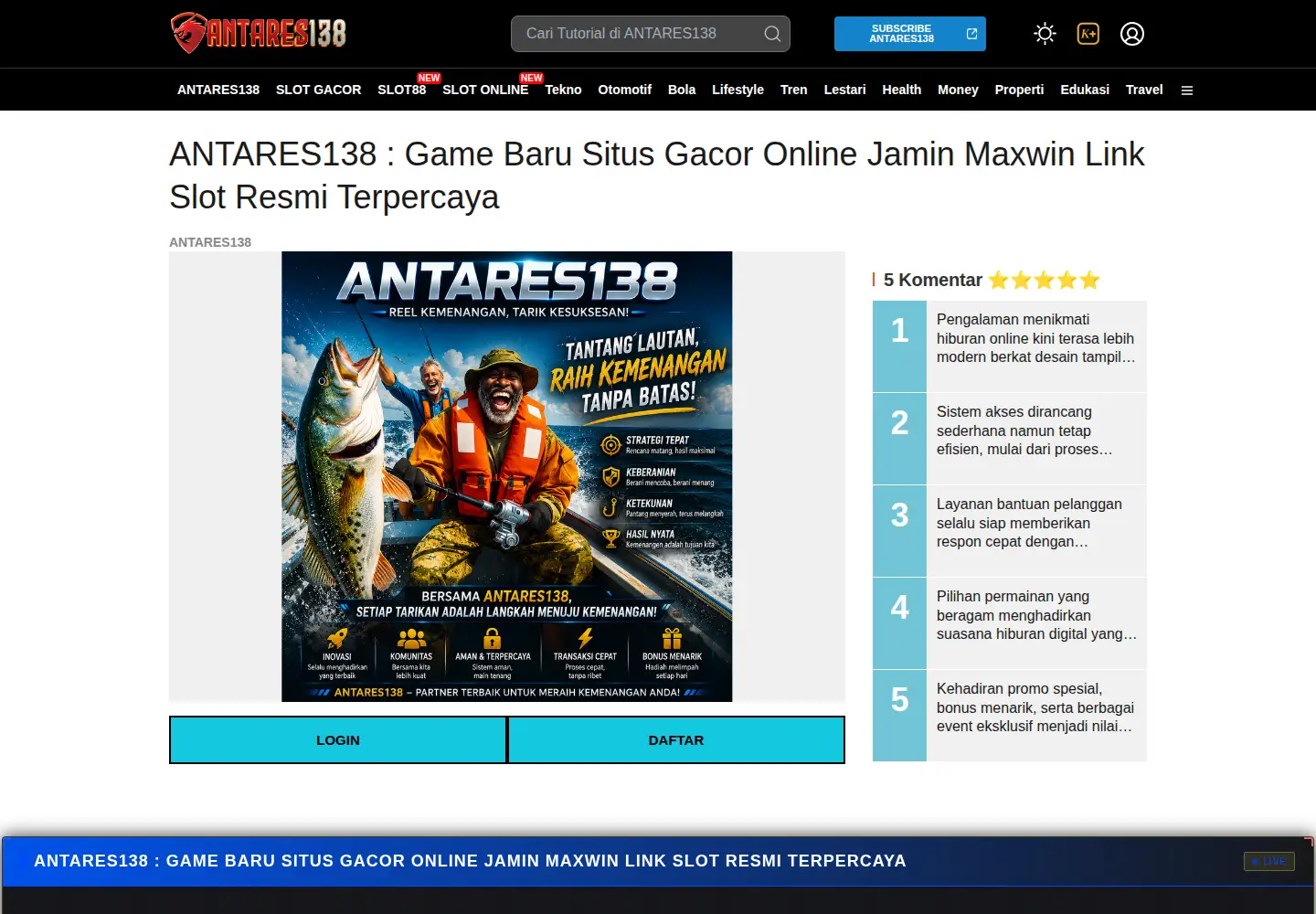Open the SLOT88 menu item

tap(402, 90)
